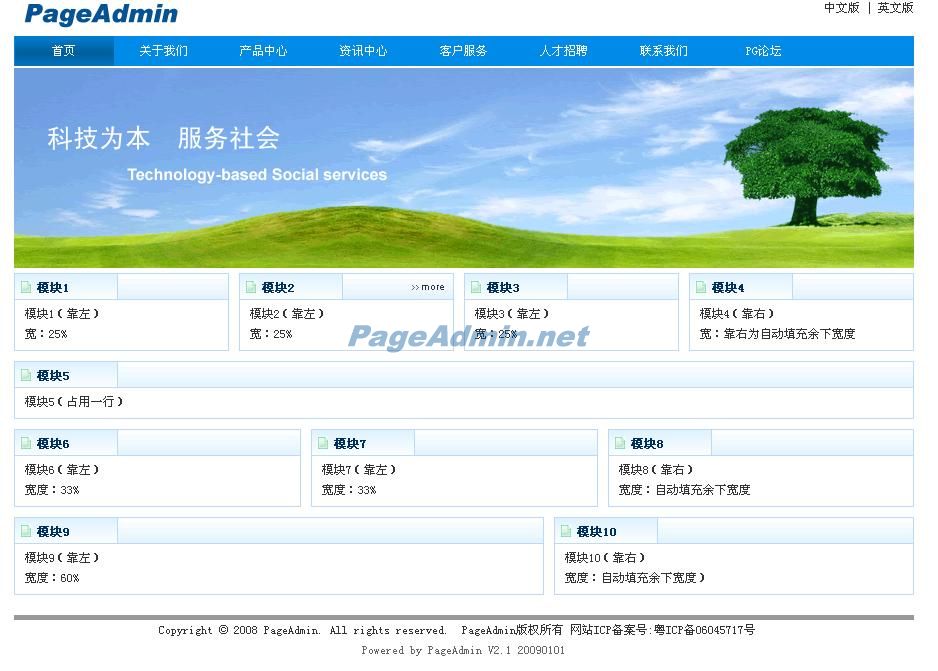
Task: Click the document icon beside 模块4
Action: click(x=701, y=288)
